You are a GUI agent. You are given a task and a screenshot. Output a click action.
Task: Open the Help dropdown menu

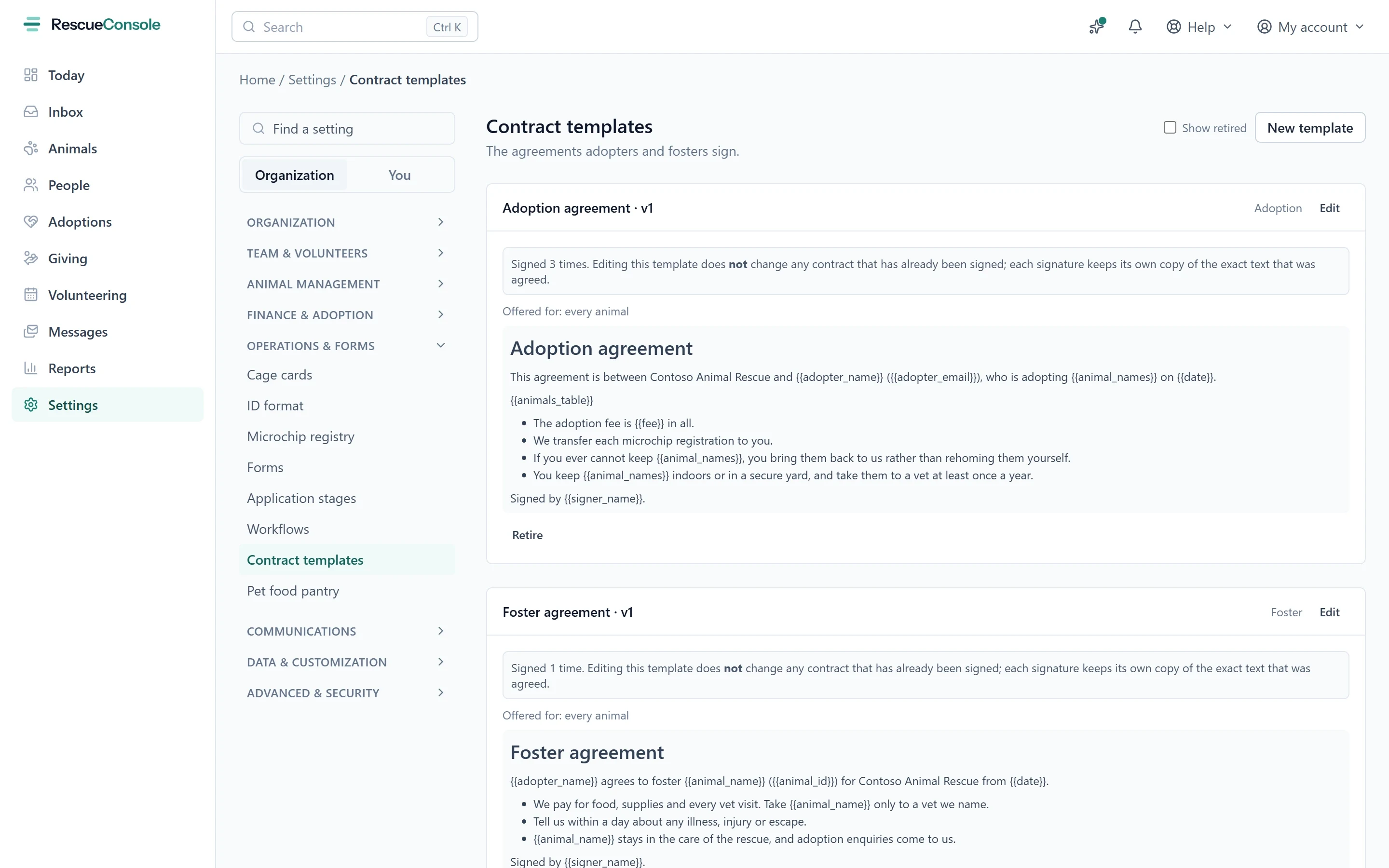coord(1199,27)
